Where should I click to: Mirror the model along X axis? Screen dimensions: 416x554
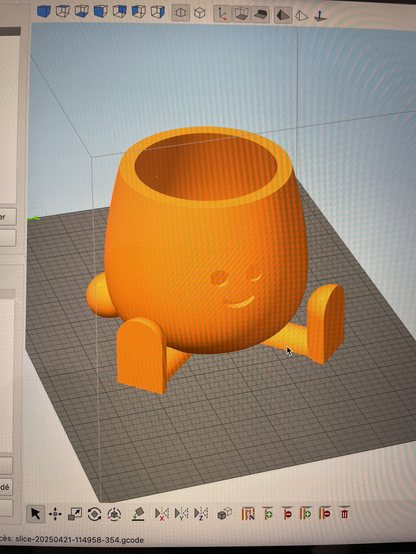[162, 514]
